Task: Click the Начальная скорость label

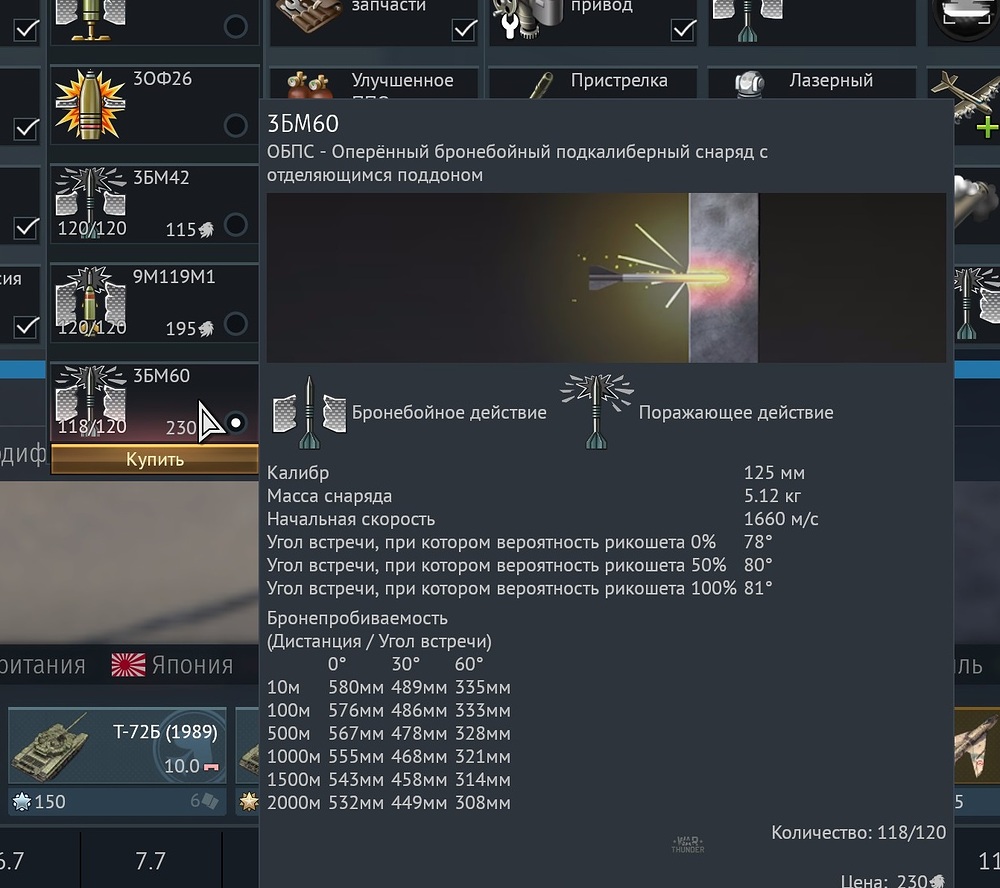Action: click(x=351, y=519)
